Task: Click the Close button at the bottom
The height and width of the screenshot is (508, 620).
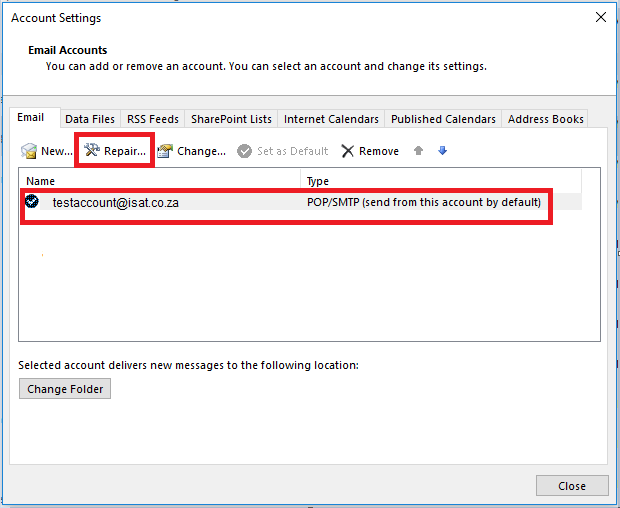Action: coord(572,486)
